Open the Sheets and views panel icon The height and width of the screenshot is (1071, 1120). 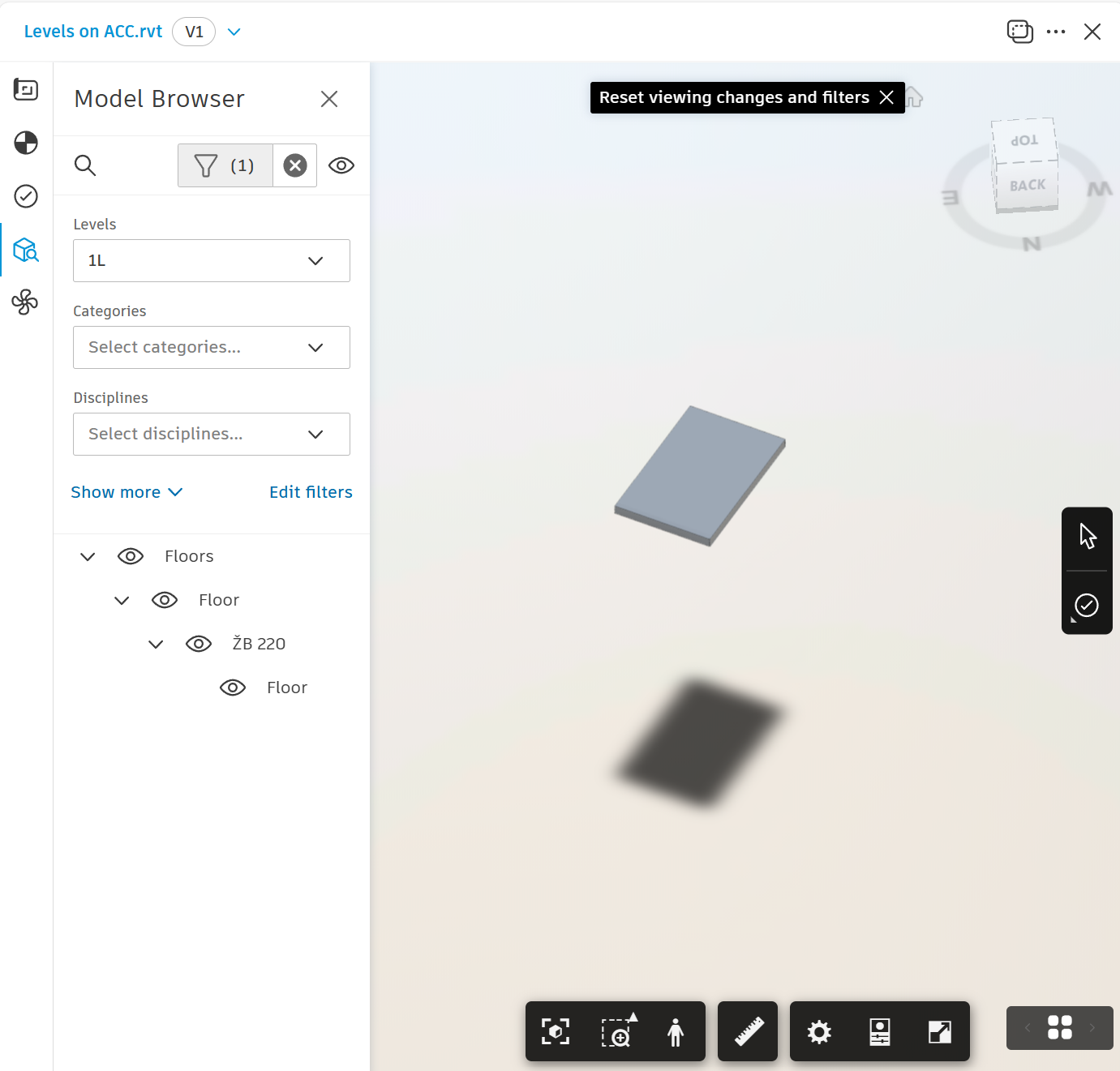pyautogui.click(x=25, y=90)
